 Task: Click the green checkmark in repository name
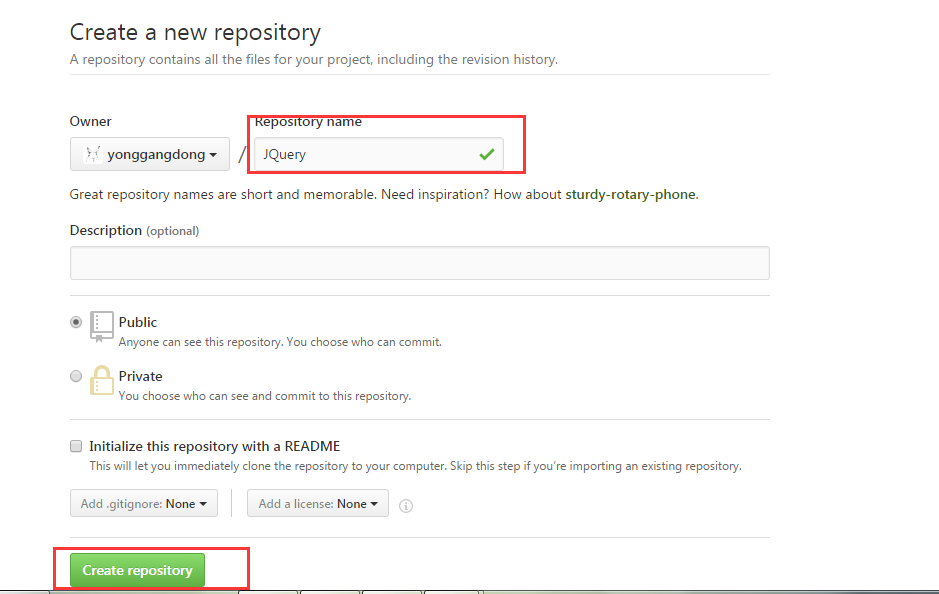point(487,154)
